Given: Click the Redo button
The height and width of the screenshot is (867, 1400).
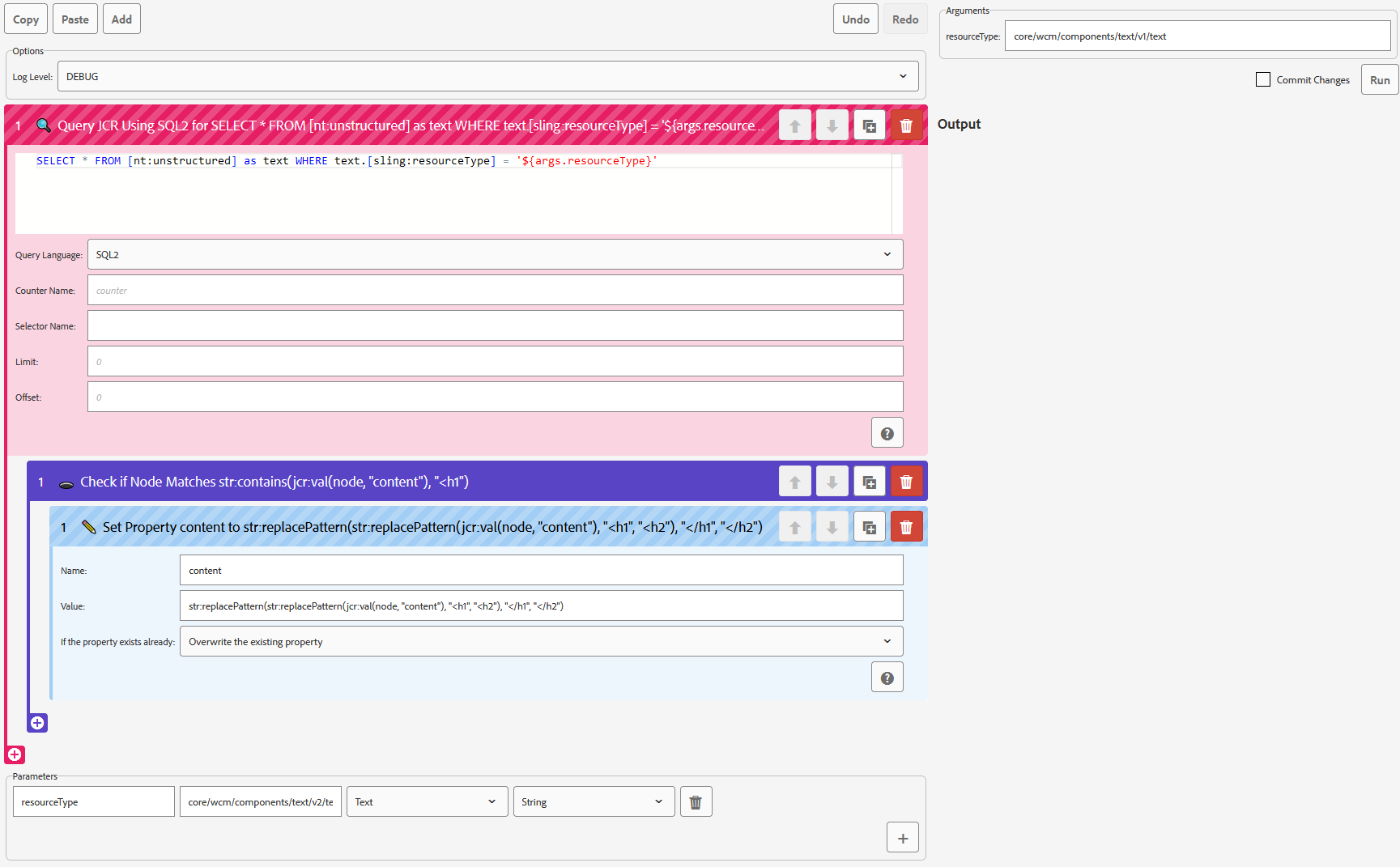Looking at the screenshot, I should 905,19.
